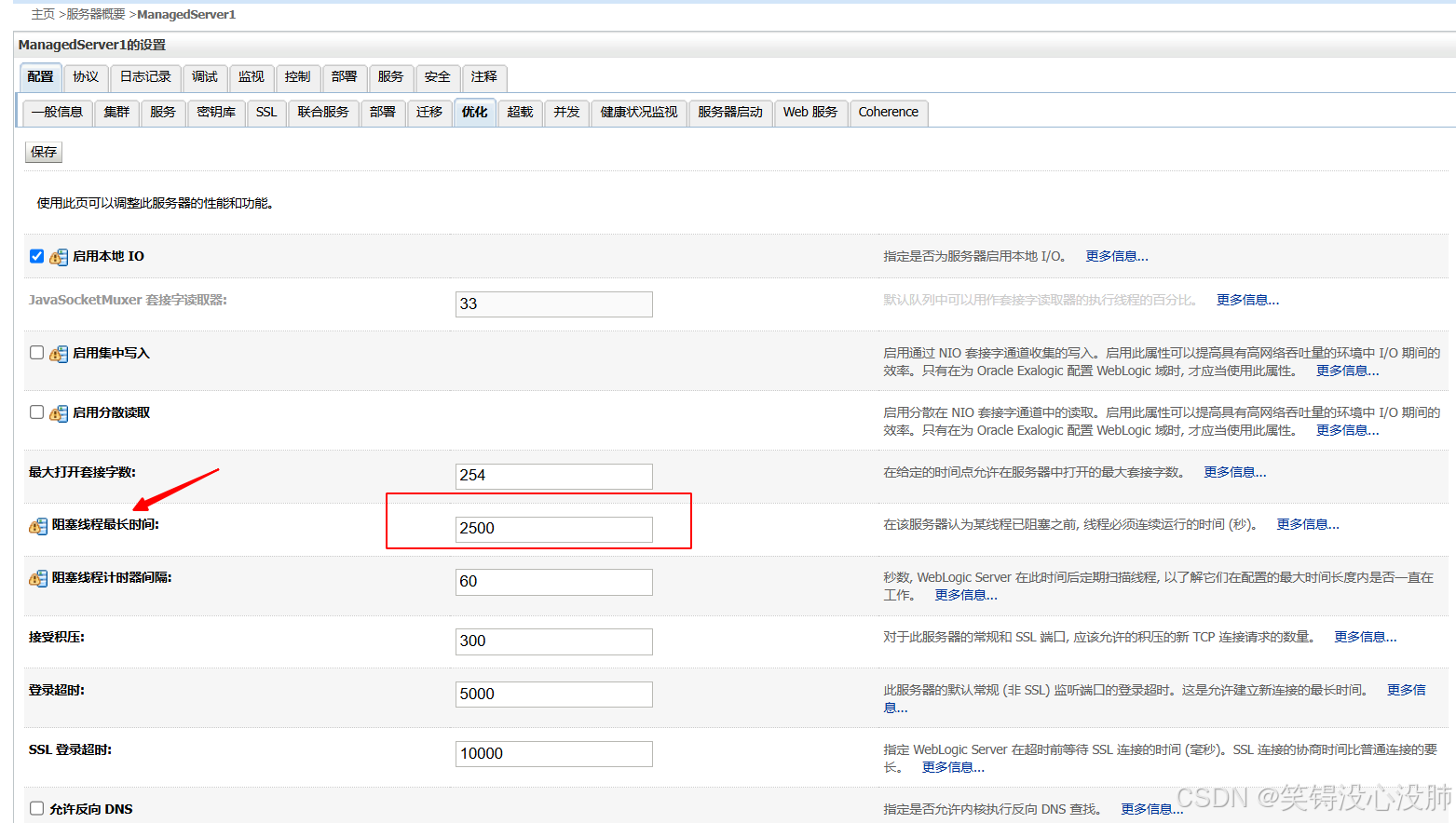Viewport: 1456px width, 823px height.
Task: Check the 允许反向 DNS option
Action: click(x=34, y=808)
